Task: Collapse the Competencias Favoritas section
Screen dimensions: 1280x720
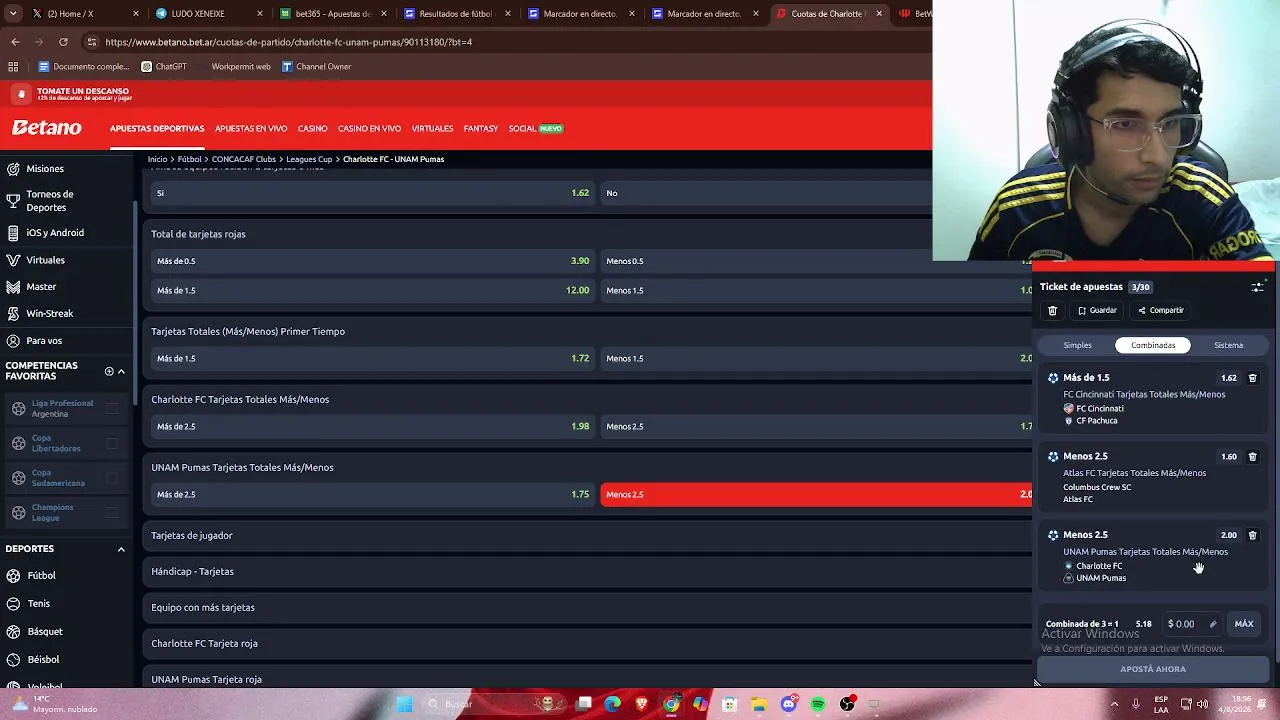Action: point(121,371)
